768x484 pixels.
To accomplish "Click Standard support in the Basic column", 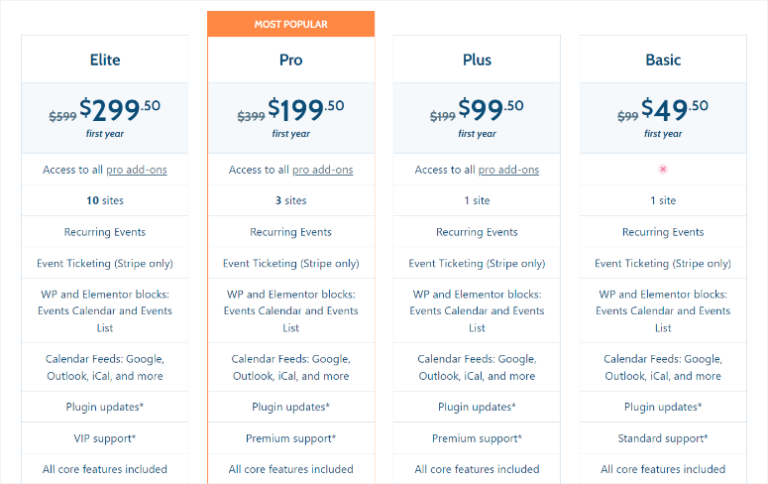I will (663, 438).
